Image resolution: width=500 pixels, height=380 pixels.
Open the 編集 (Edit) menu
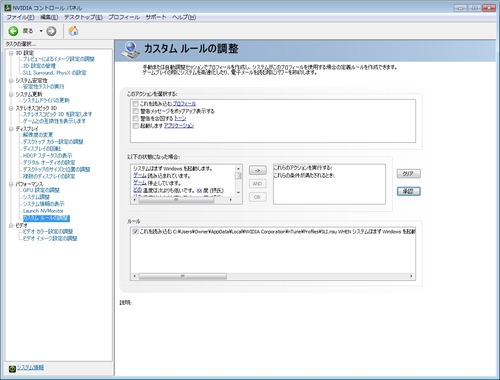pyautogui.click(x=49, y=17)
